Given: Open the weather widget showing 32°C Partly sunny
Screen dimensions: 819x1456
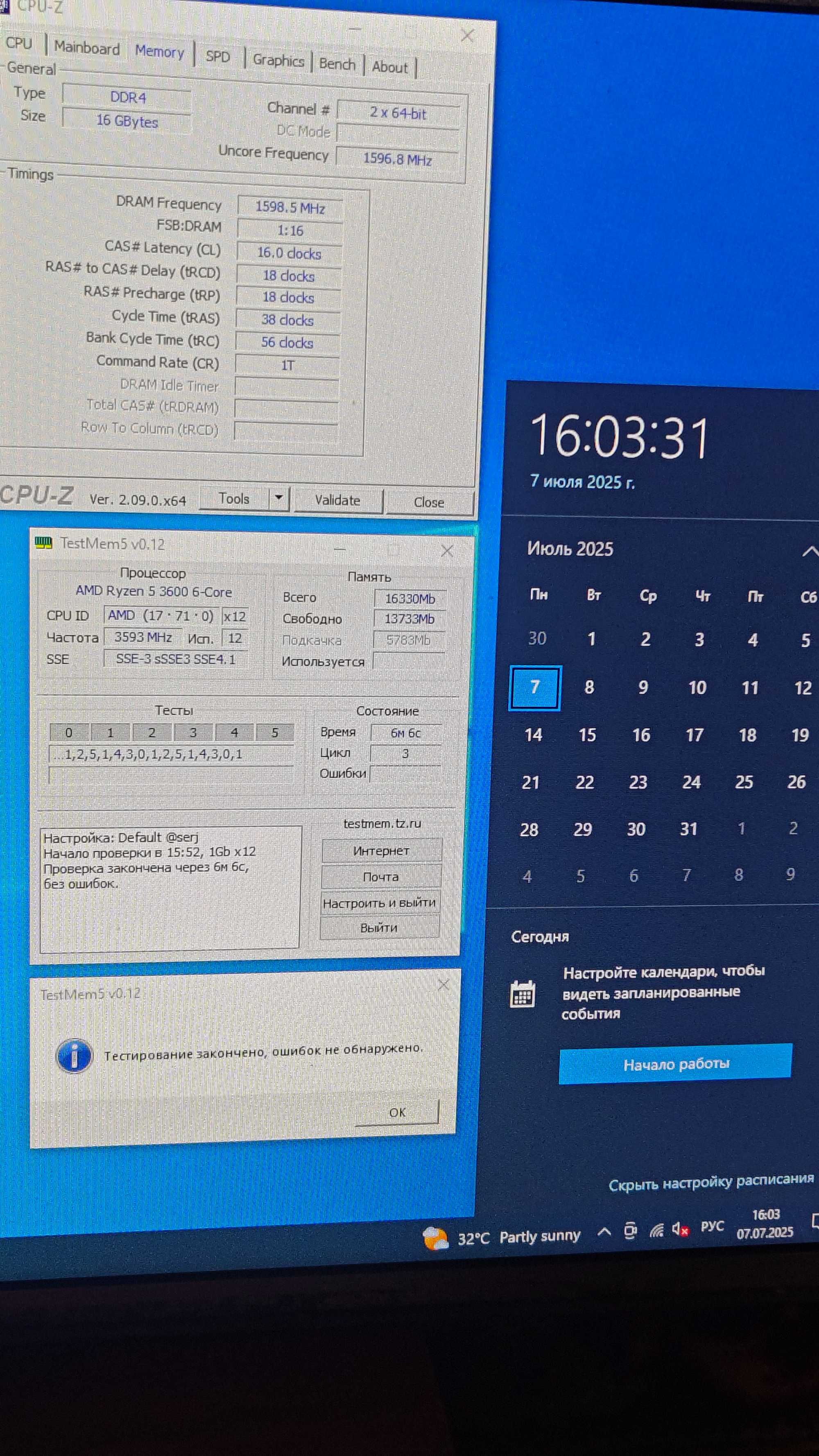Looking at the screenshot, I should tap(502, 1237).
